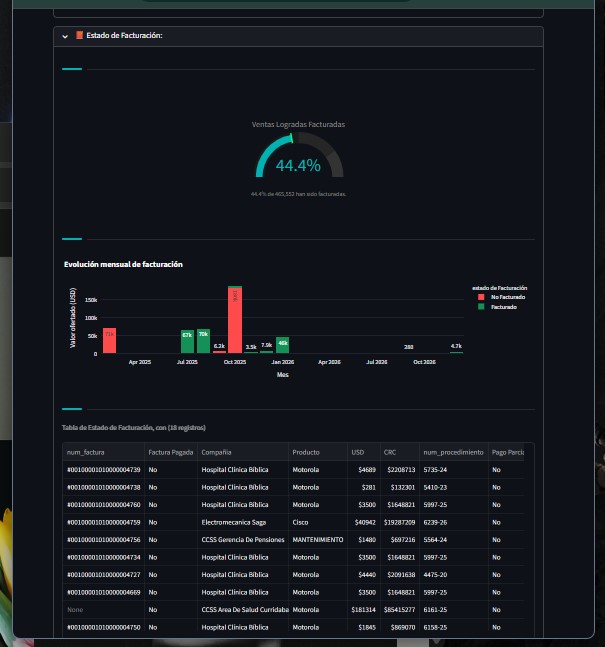Viewport: 605px width, 647px height.
Task: Collapse the Estado de Facturación expander chevron
Action: 65,36
